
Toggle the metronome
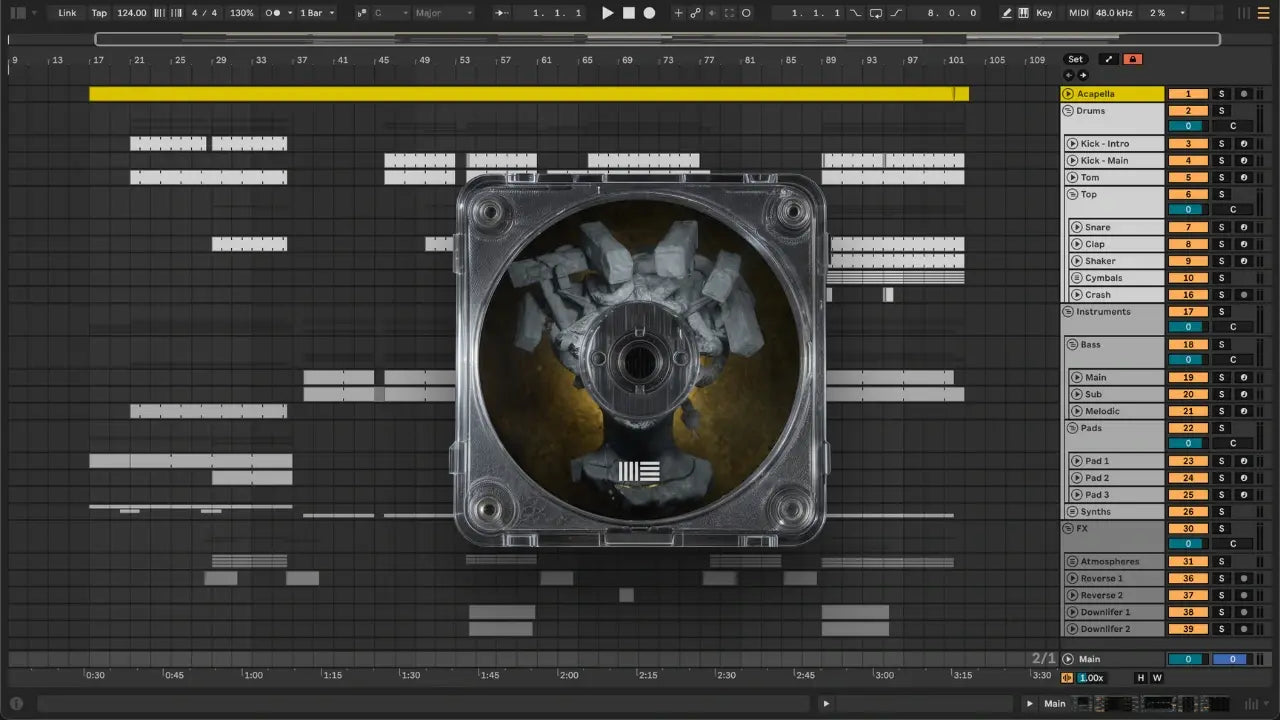click(x=273, y=13)
